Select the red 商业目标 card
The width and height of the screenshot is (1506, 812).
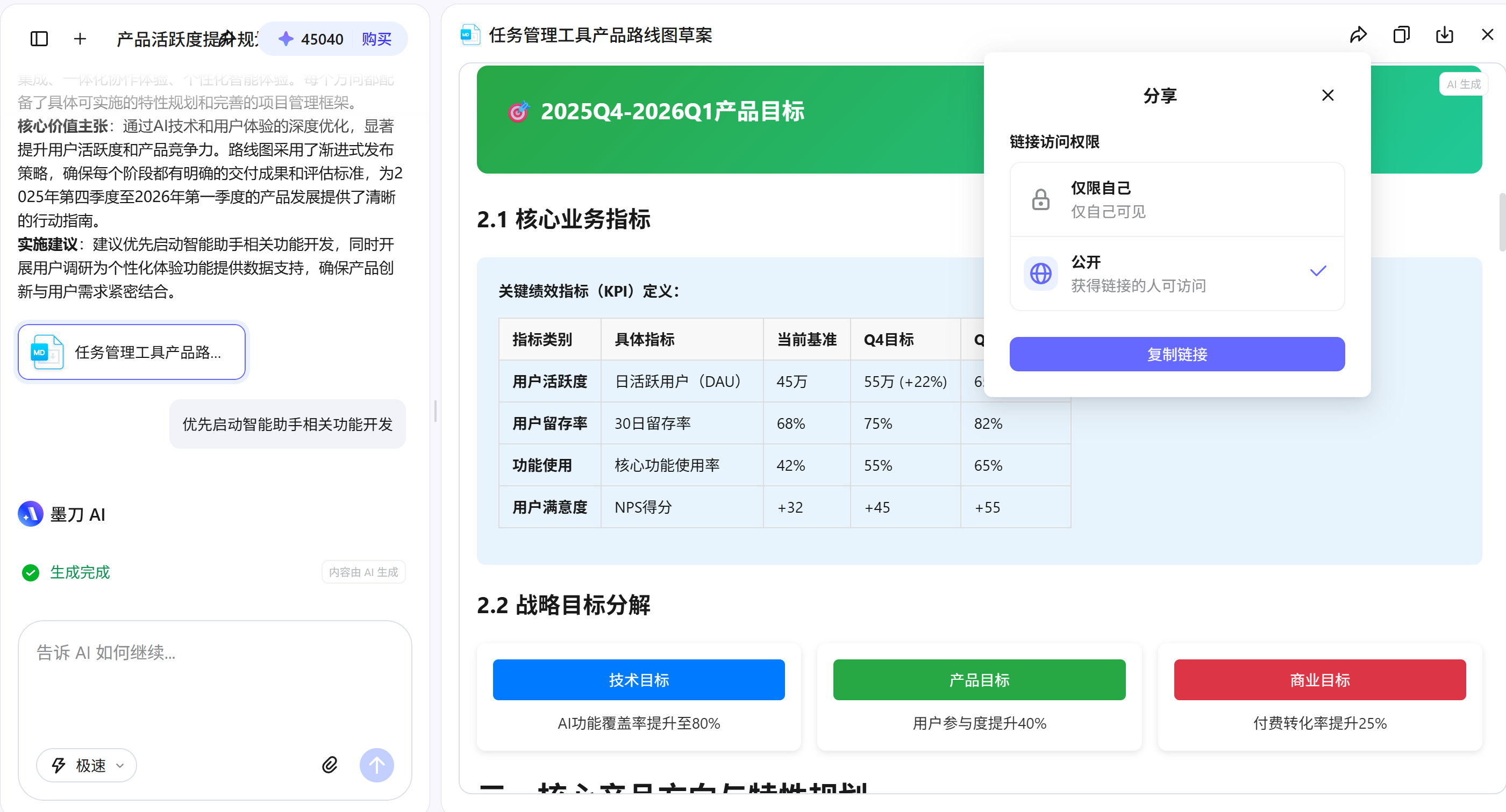[x=1319, y=679]
